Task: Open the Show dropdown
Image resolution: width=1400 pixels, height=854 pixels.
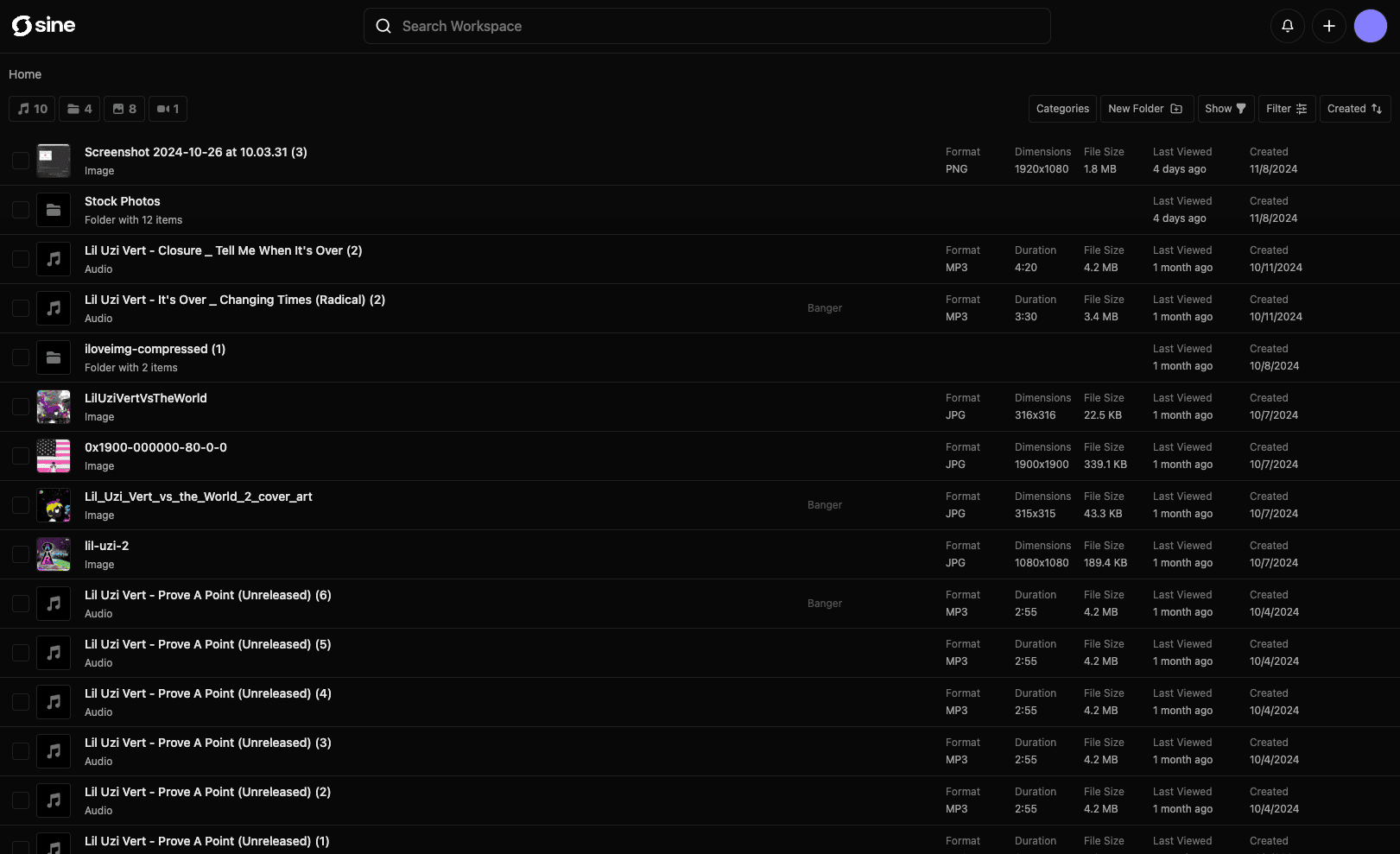Action: pos(1226,109)
